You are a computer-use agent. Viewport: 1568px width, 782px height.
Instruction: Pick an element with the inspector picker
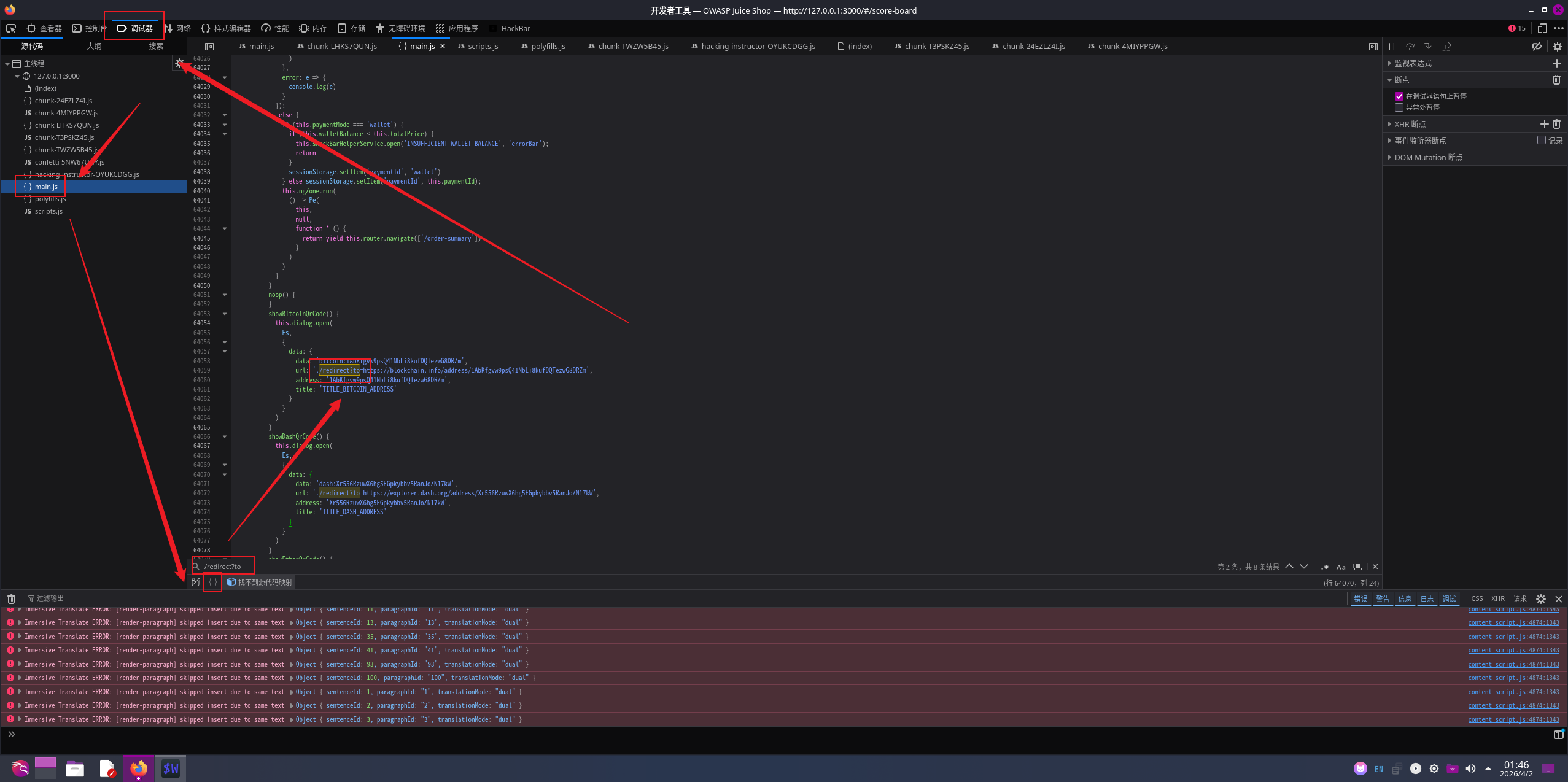(x=11, y=28)
